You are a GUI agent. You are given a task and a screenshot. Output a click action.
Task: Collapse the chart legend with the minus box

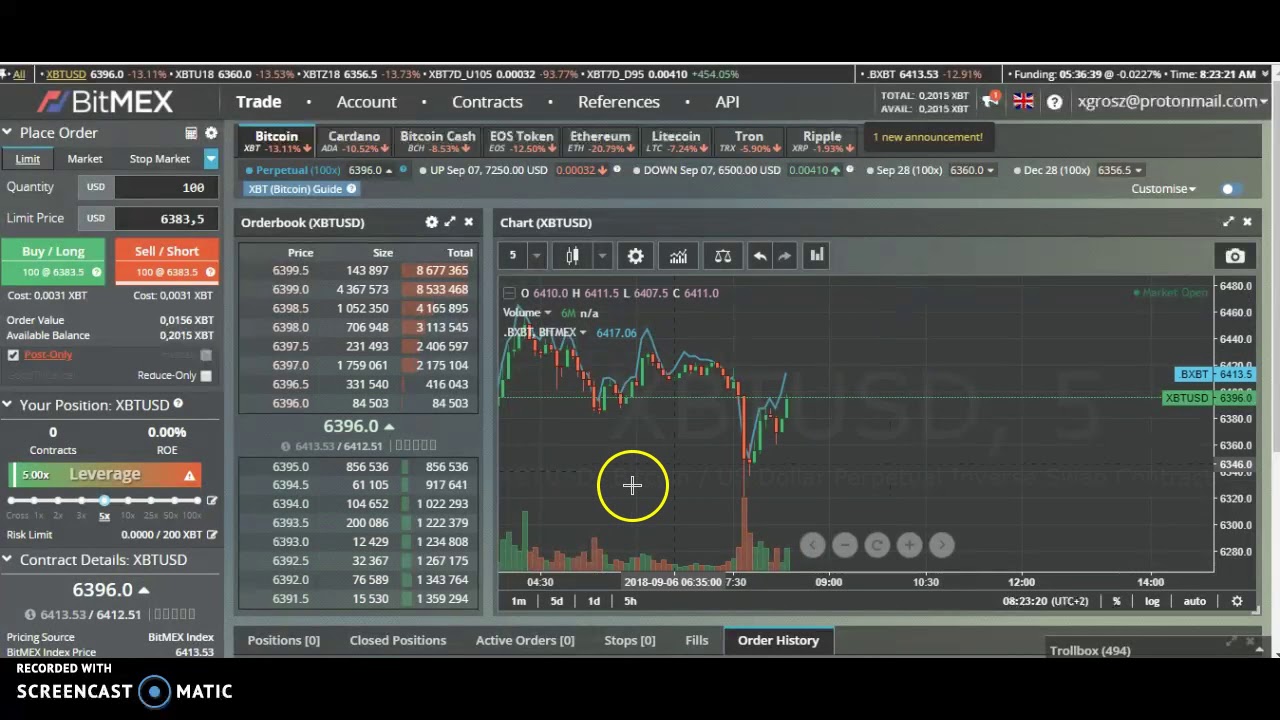click(x=509, y=293)
